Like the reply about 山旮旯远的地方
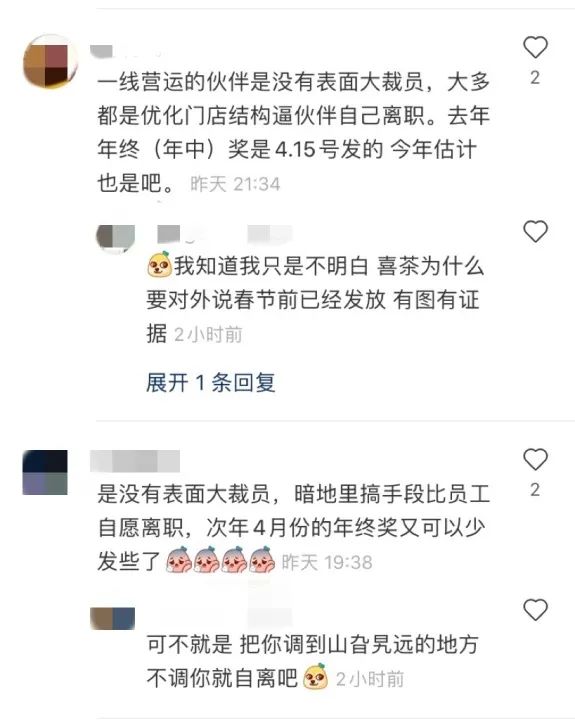Viewport: 575px width, 720px height. tap(536, 610)
